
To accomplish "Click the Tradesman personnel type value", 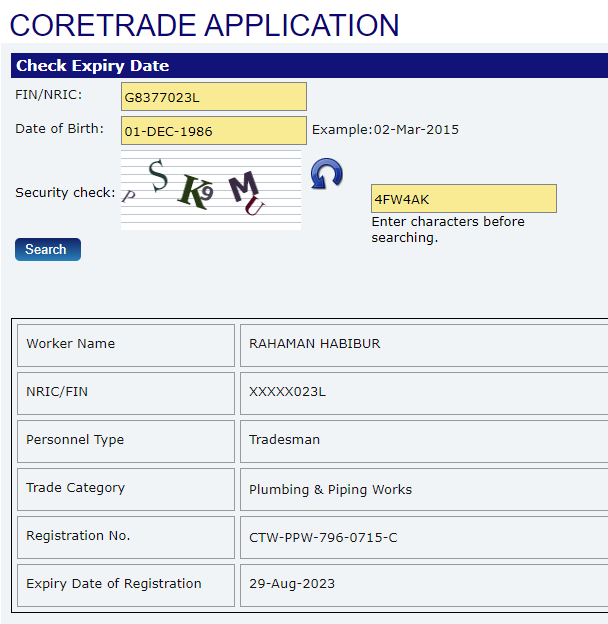I will pos(284,440).
